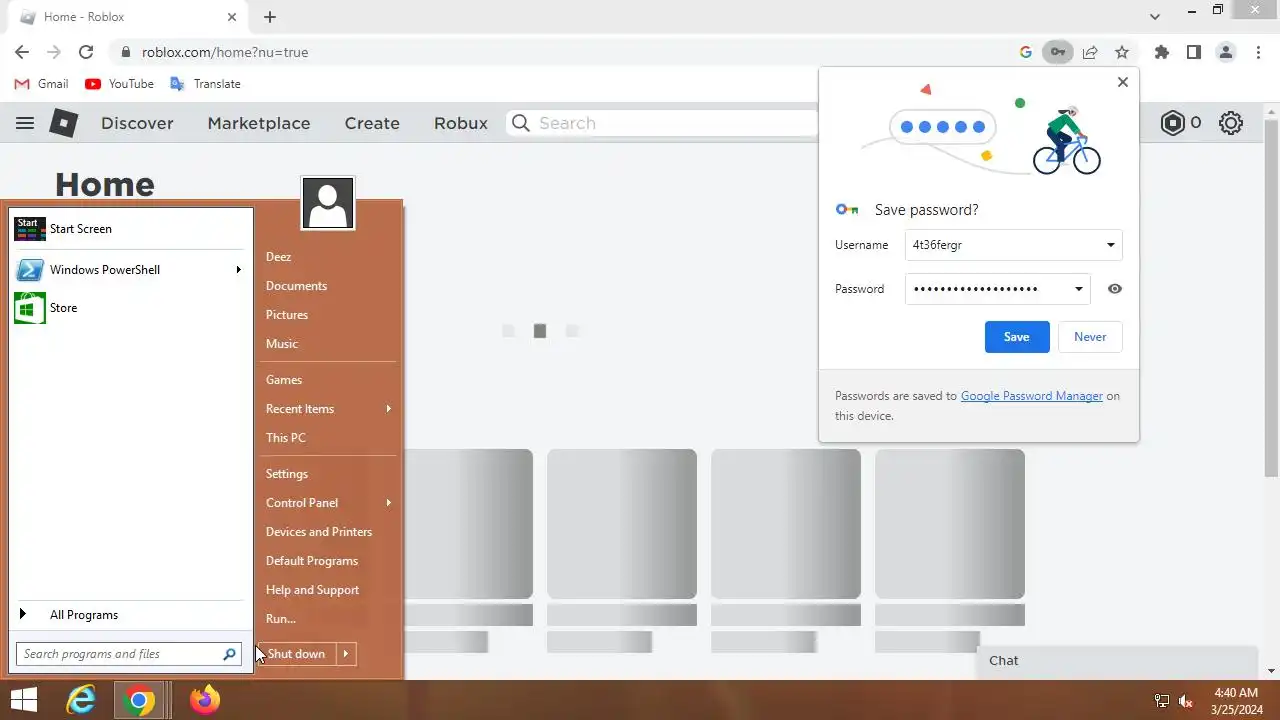
Task: Show the password with the eye icon
Action: click(x=1115, y=289)
